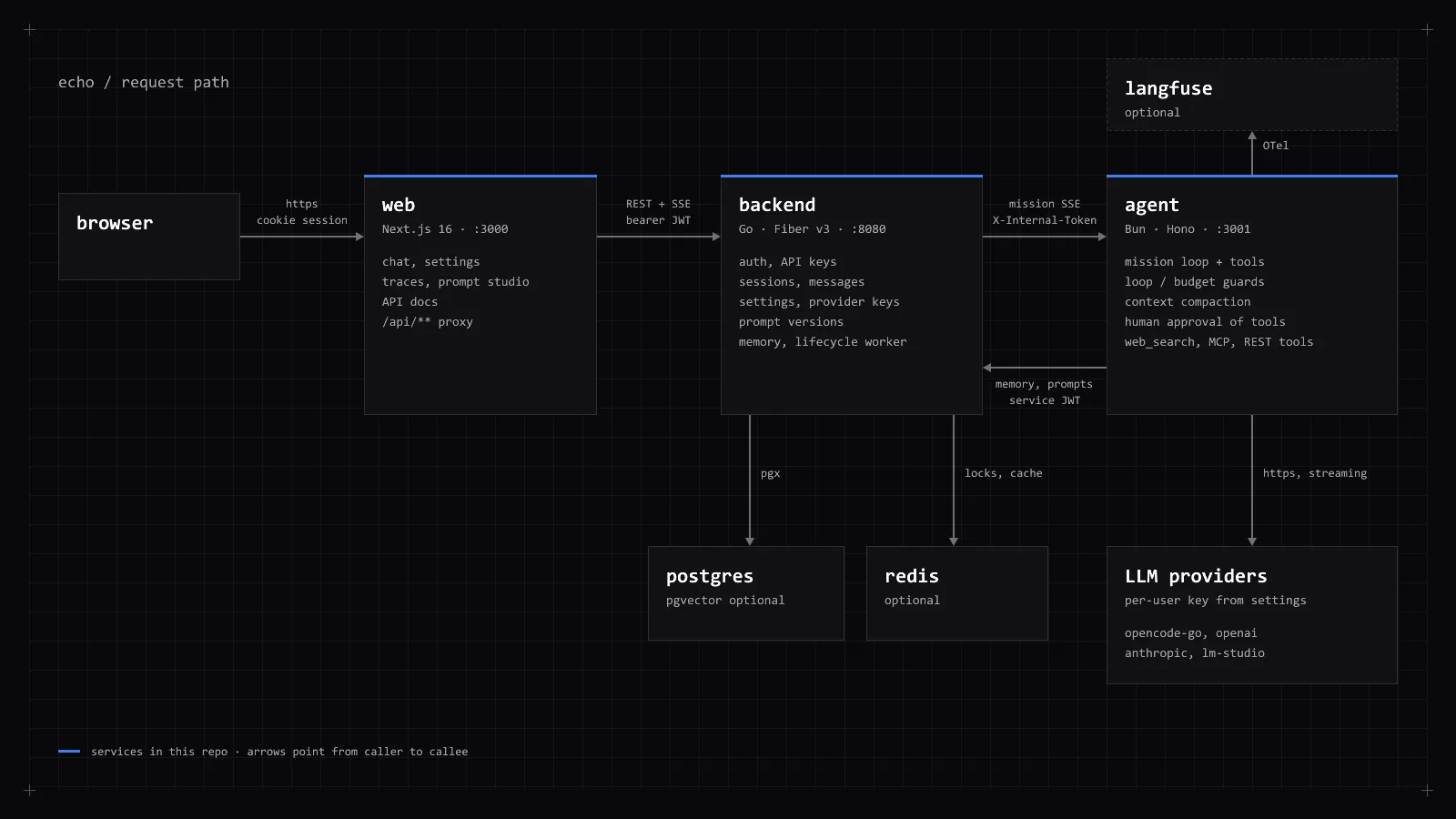The width and height of the screenshot is (1456, 819).
Task: Click the 'service JWT' label
Action: click(1045, 400)
